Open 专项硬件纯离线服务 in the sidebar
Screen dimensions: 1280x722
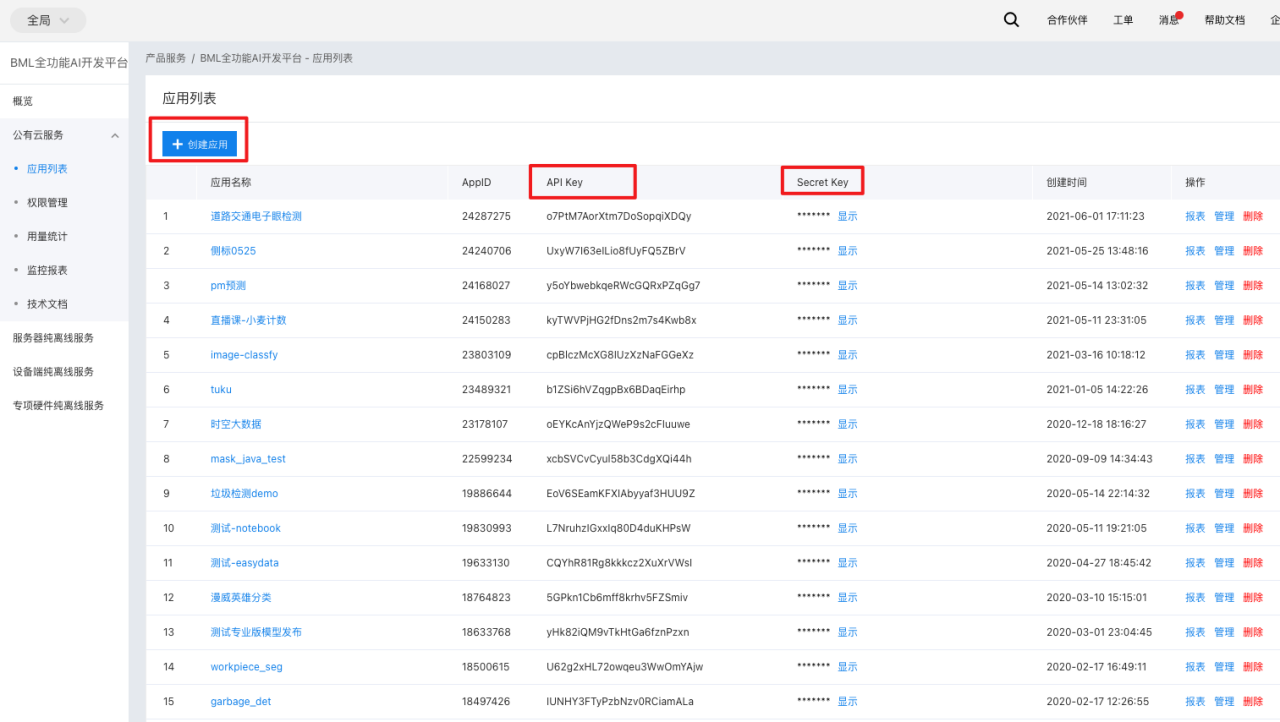click(58, 406)
